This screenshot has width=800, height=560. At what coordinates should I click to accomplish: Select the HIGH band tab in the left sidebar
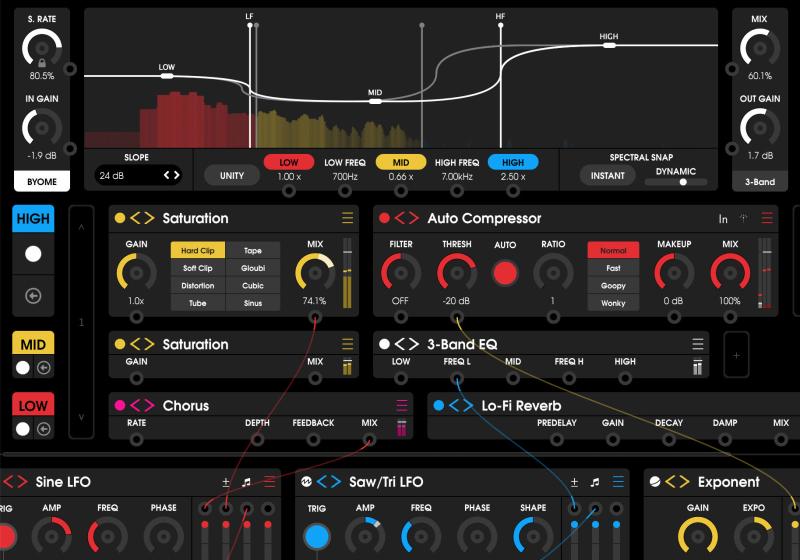pyautogui.click(x=33, y=219)
